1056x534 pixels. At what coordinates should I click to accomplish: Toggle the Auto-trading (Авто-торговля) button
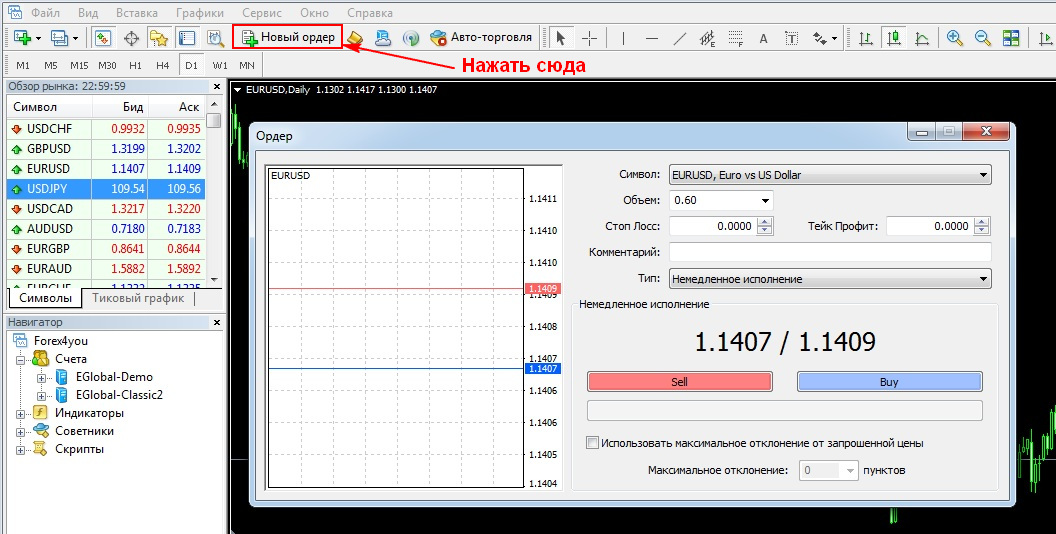[481, 38]
